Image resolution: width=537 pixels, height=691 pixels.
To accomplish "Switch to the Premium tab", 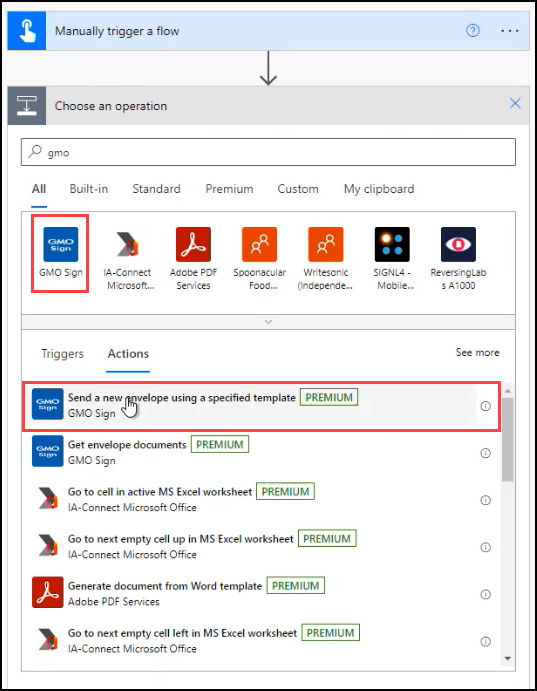I will (x=229, y=189).
